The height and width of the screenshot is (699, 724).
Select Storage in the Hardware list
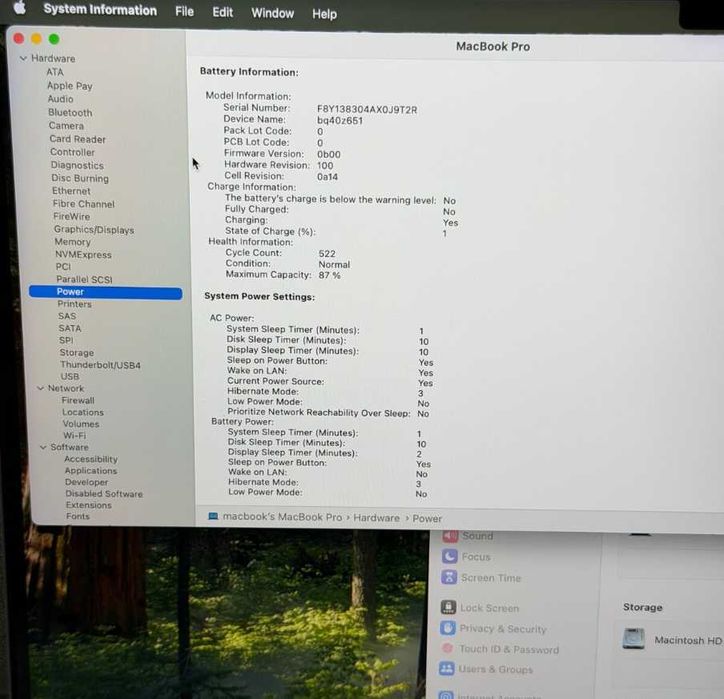tap(77, 352)
